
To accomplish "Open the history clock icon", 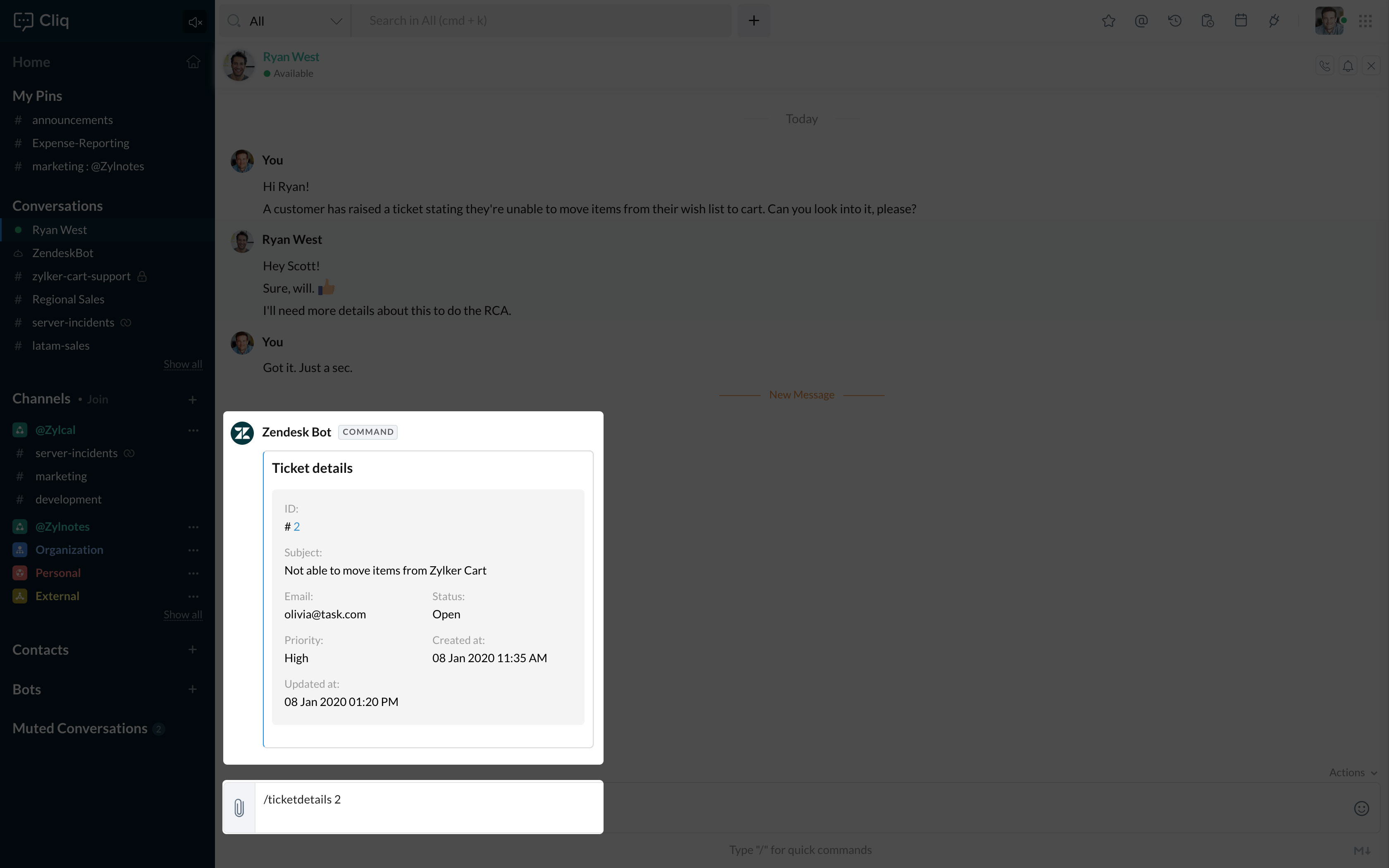I will pos(1174,21).
